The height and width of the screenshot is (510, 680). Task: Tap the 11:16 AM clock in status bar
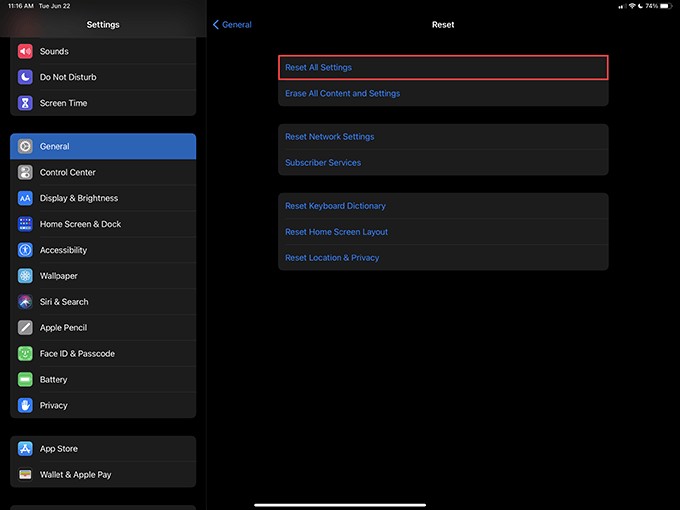pyautogui.click(x=21, y=6)
